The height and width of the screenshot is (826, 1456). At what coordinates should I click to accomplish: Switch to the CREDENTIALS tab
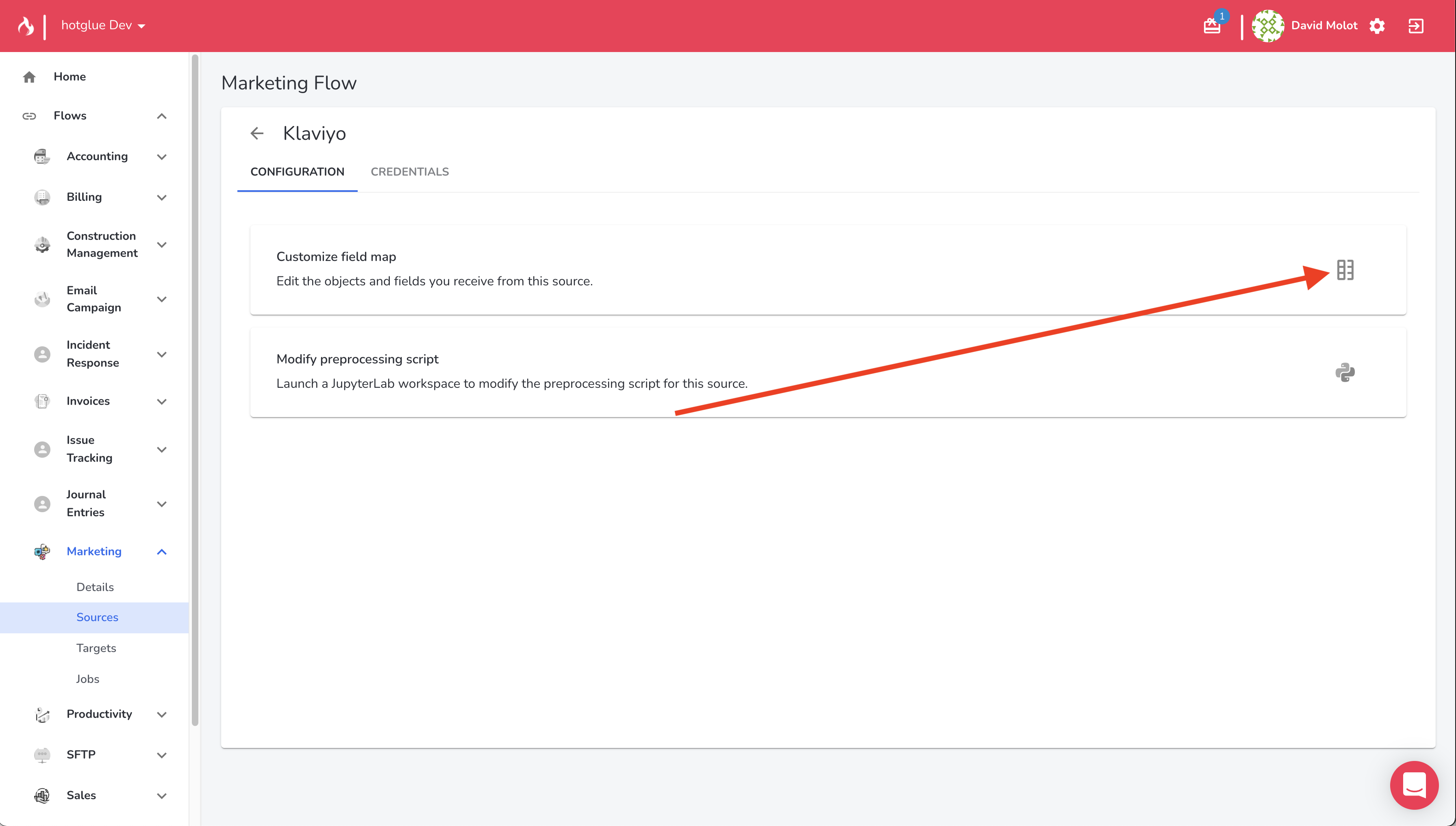409,172
